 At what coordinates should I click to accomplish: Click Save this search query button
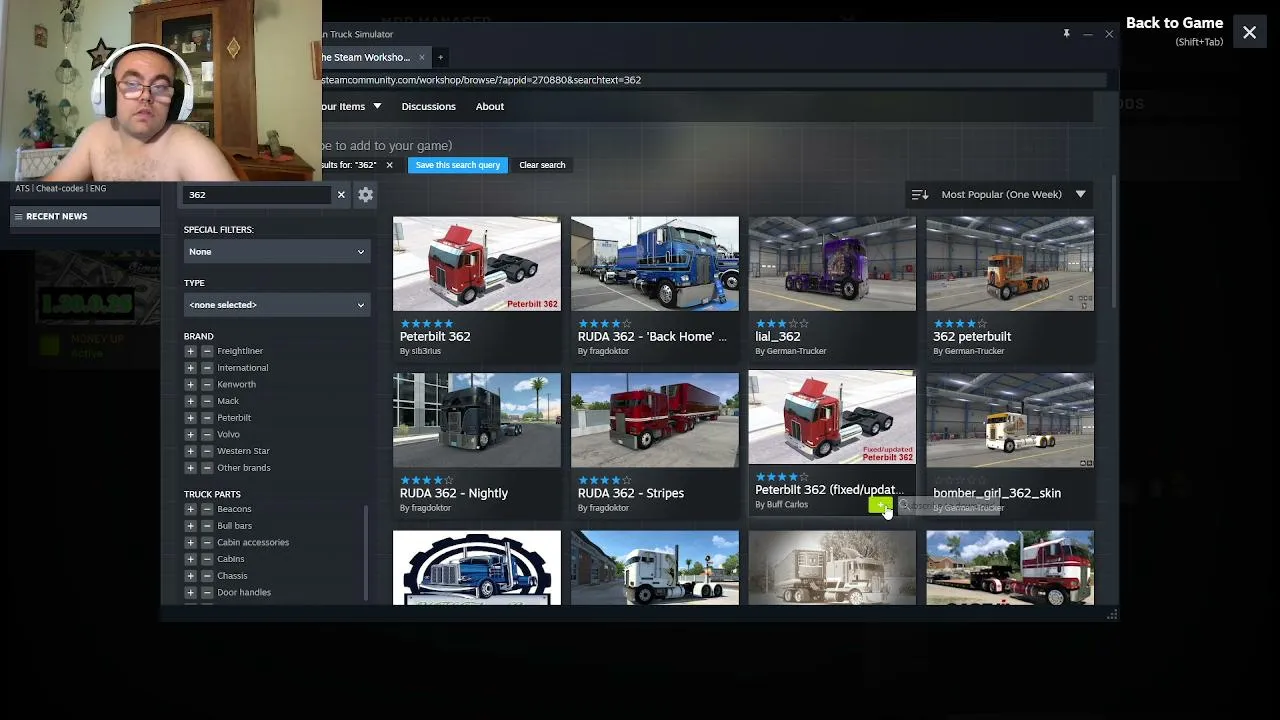458,165
